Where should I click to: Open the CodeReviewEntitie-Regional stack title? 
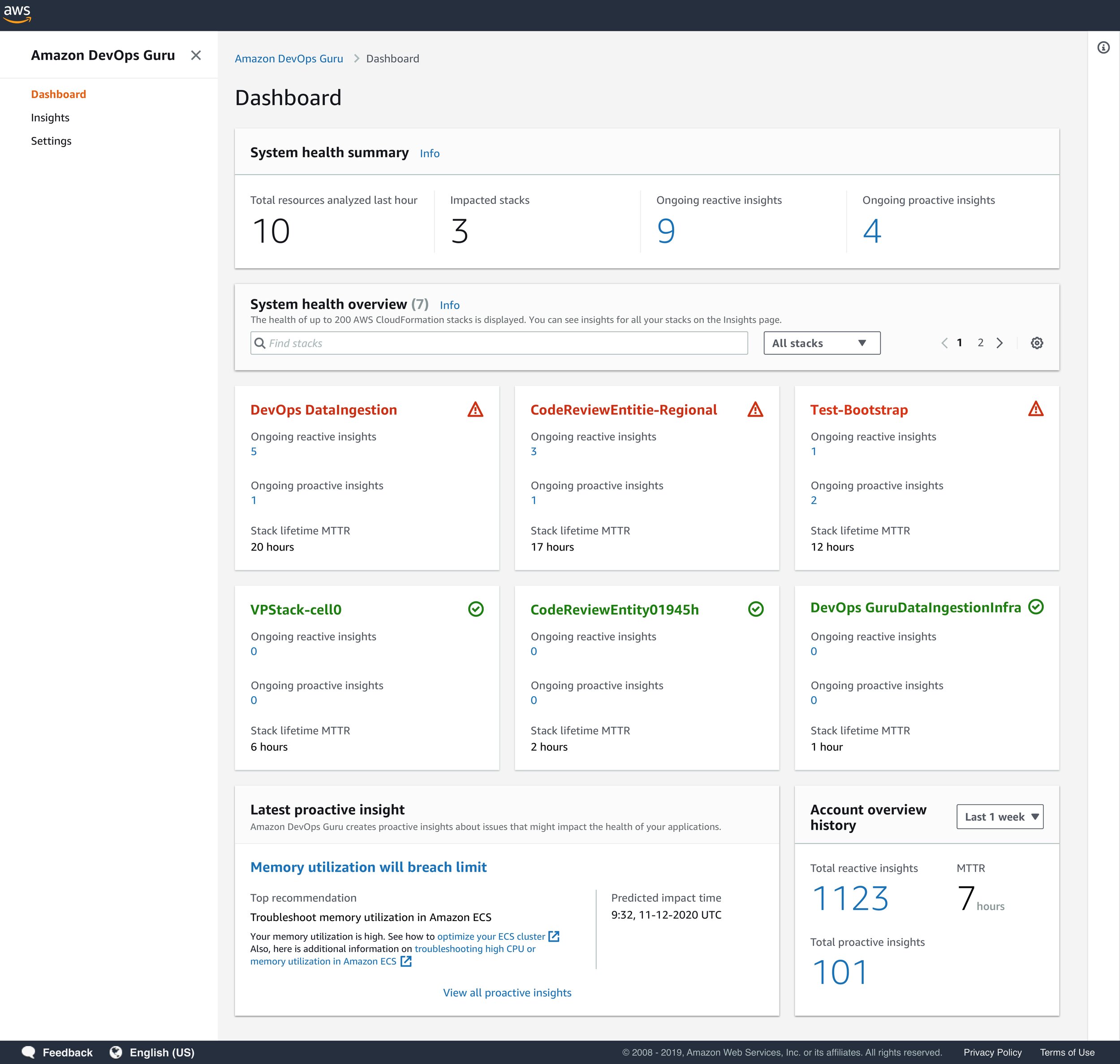click(623, 409)
